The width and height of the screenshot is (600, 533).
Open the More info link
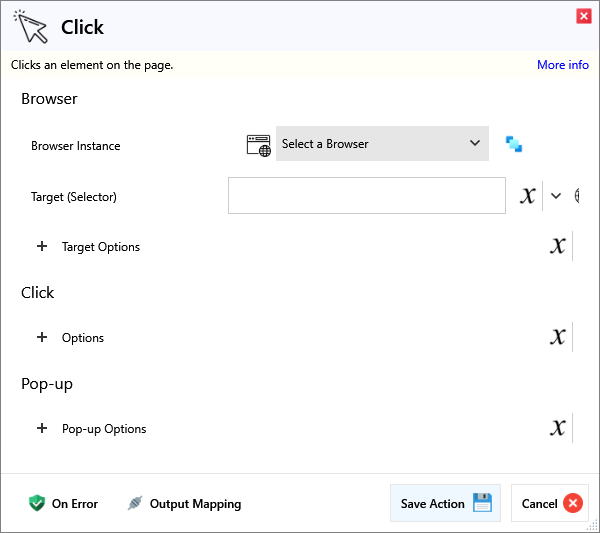point(562,65)
